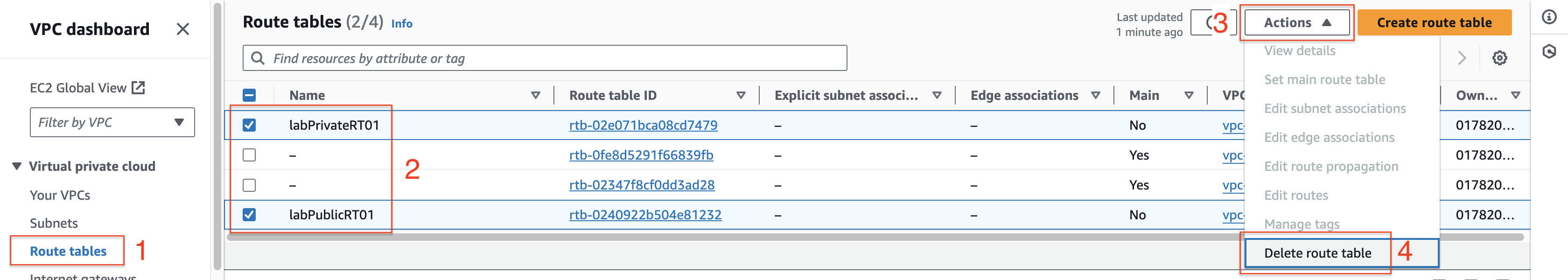Uncheck the labPrivateRT01 row checkbox

[x=249, y=125]
